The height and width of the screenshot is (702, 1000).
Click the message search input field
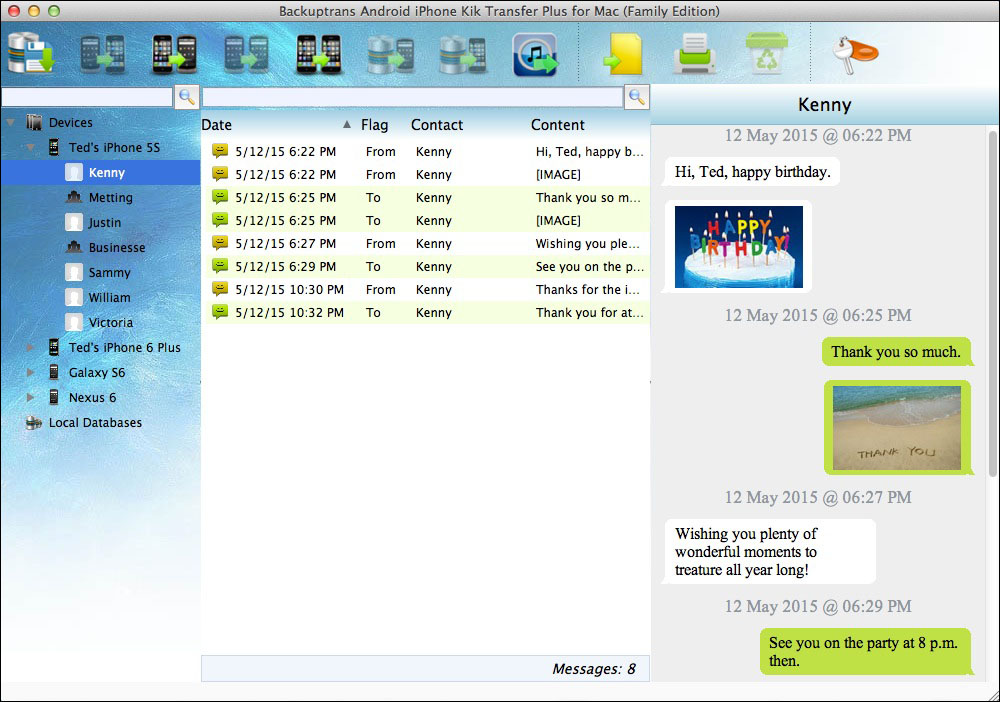coord(413,97)
